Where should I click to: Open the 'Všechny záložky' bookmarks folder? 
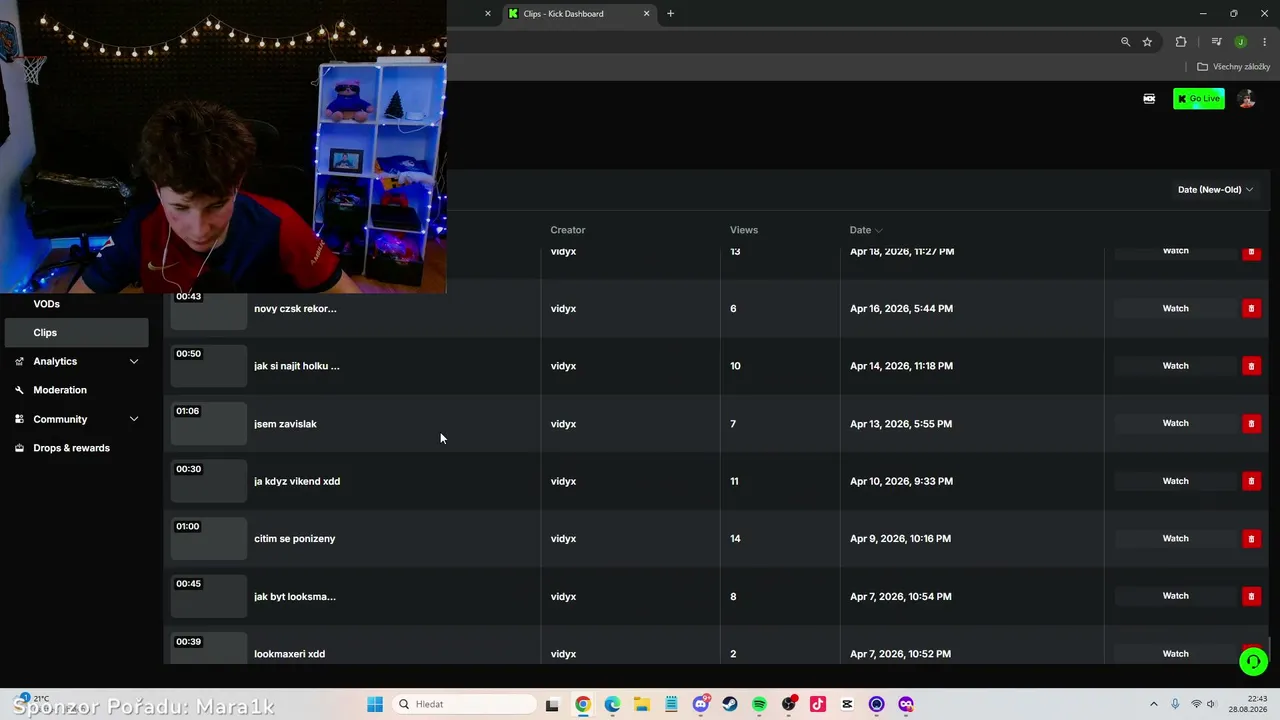click(x=1233, y=67)
